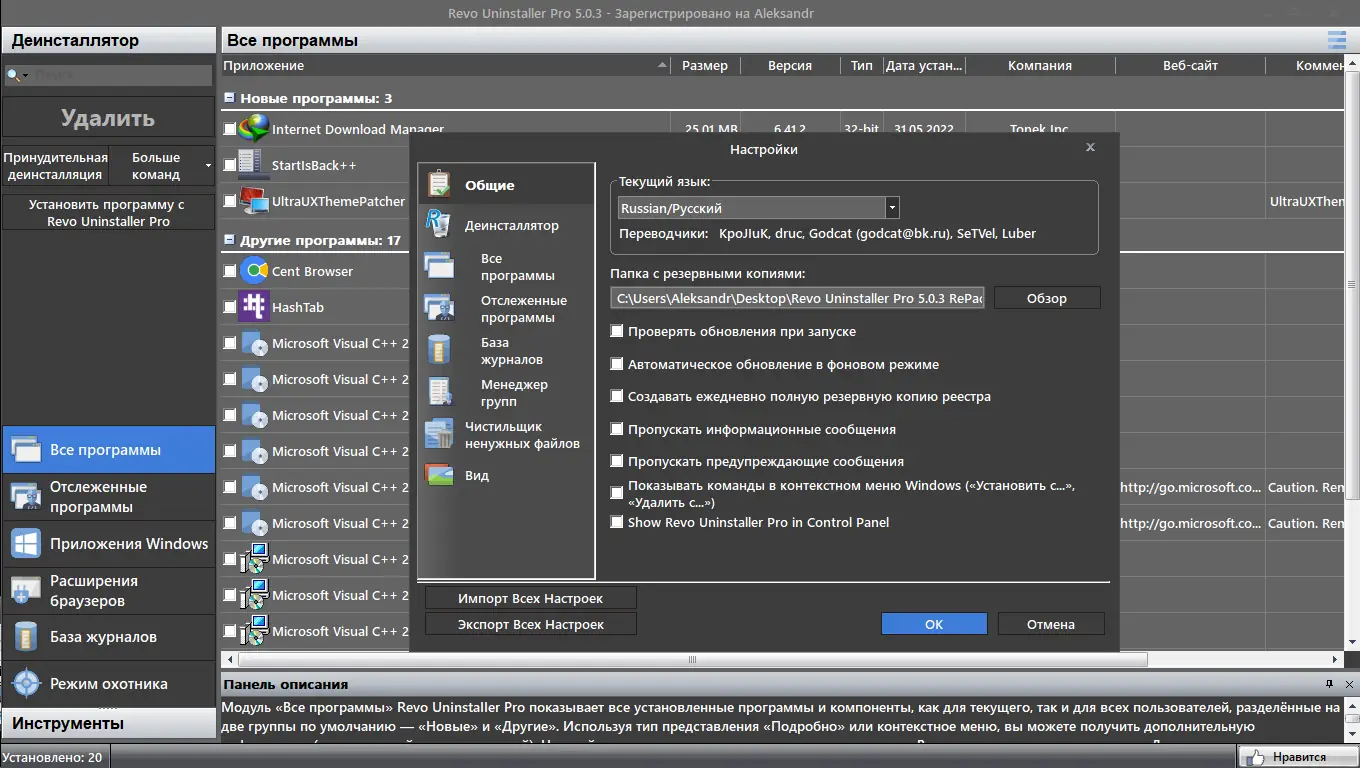
Task: Open the Приложения Windows module icon
Action: click(x=25, y=544)
